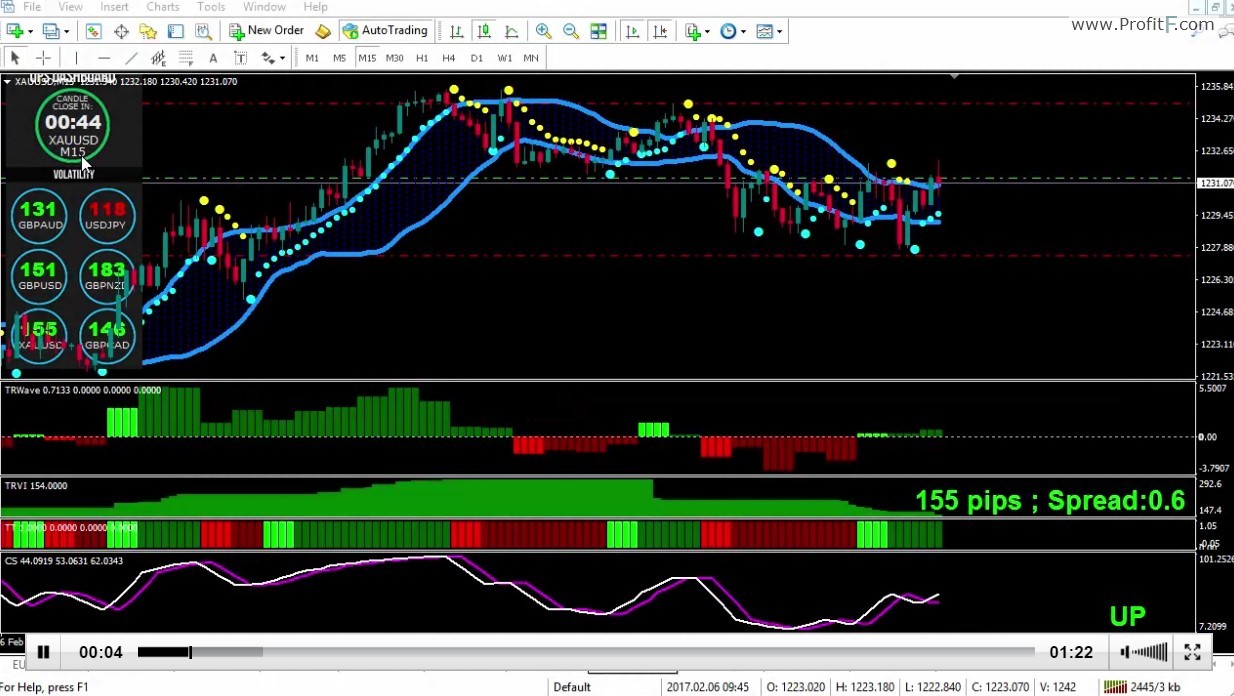
Task: Open the Data Window crosshair icon
Action: pyautogui.click(x=121, y=31)
